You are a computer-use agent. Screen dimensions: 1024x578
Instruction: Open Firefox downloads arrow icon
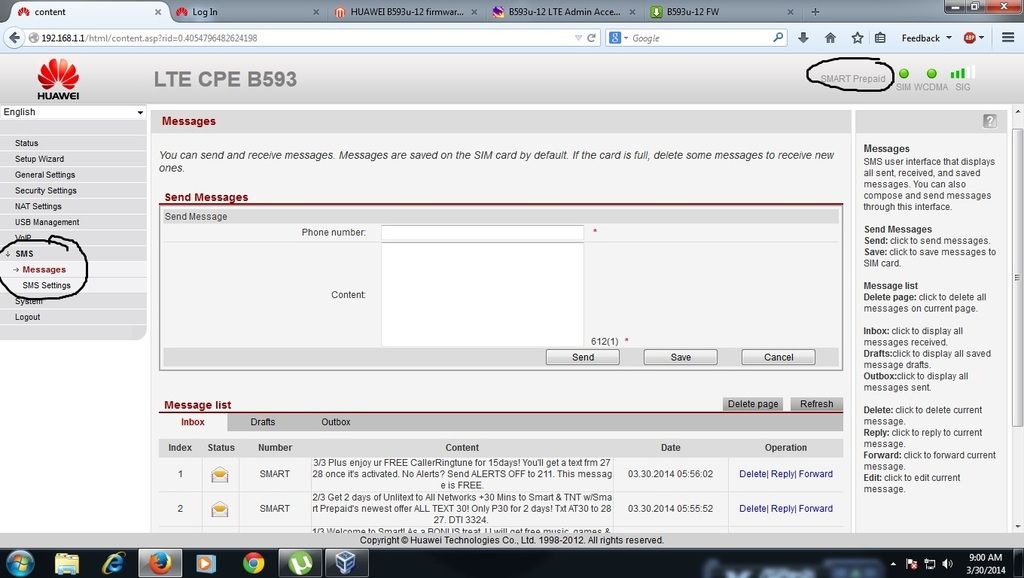pos(804,38)
